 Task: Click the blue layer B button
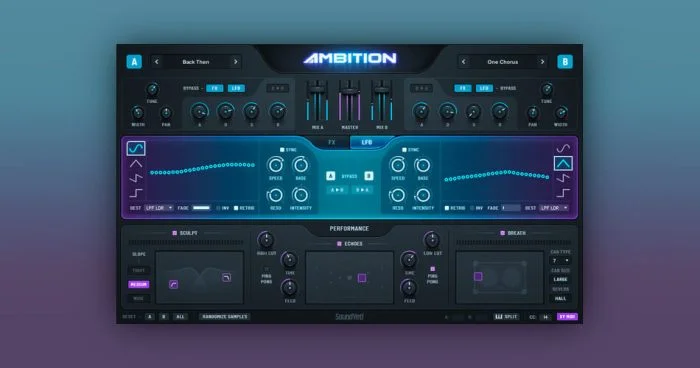(565, 62)
